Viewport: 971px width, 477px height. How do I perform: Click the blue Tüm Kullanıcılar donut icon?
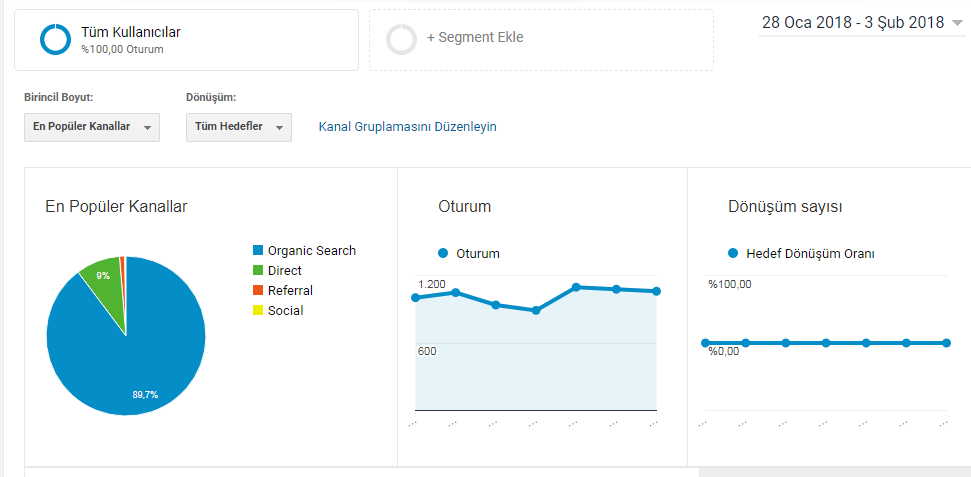(x=56, y=39)
